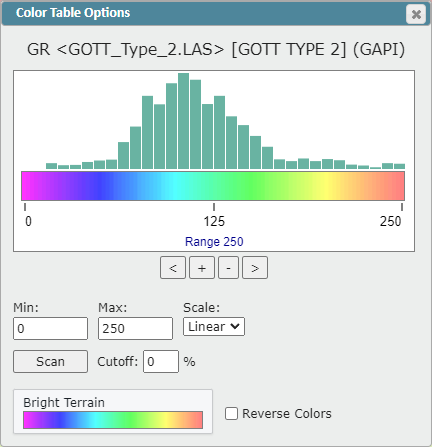The height and width of the screenshot is (447, 432).
Task: Open the Bright Terrain color table selector
Action: coord(113,411)
